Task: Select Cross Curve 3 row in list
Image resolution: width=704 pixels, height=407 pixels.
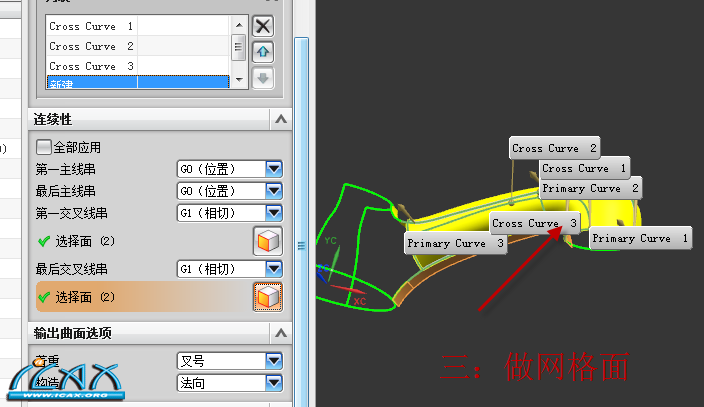Action: click(x=137, y=66)
